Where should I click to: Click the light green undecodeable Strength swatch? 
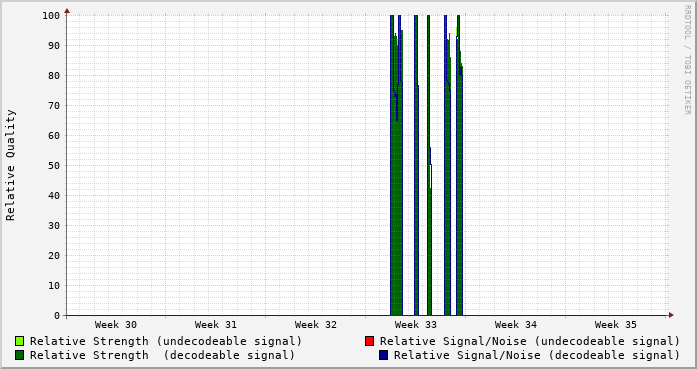click(x=19, y=341)
